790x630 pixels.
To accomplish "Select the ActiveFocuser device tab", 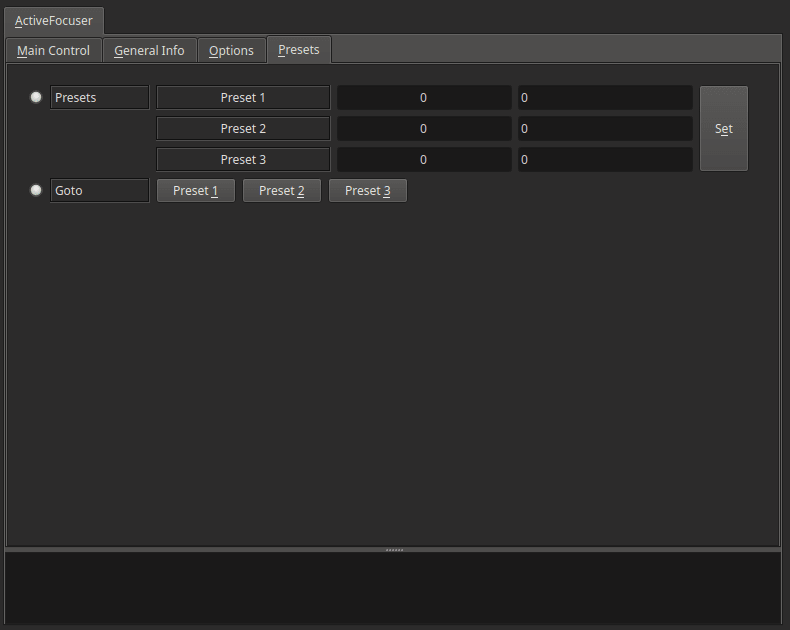I will click(54, 21).
